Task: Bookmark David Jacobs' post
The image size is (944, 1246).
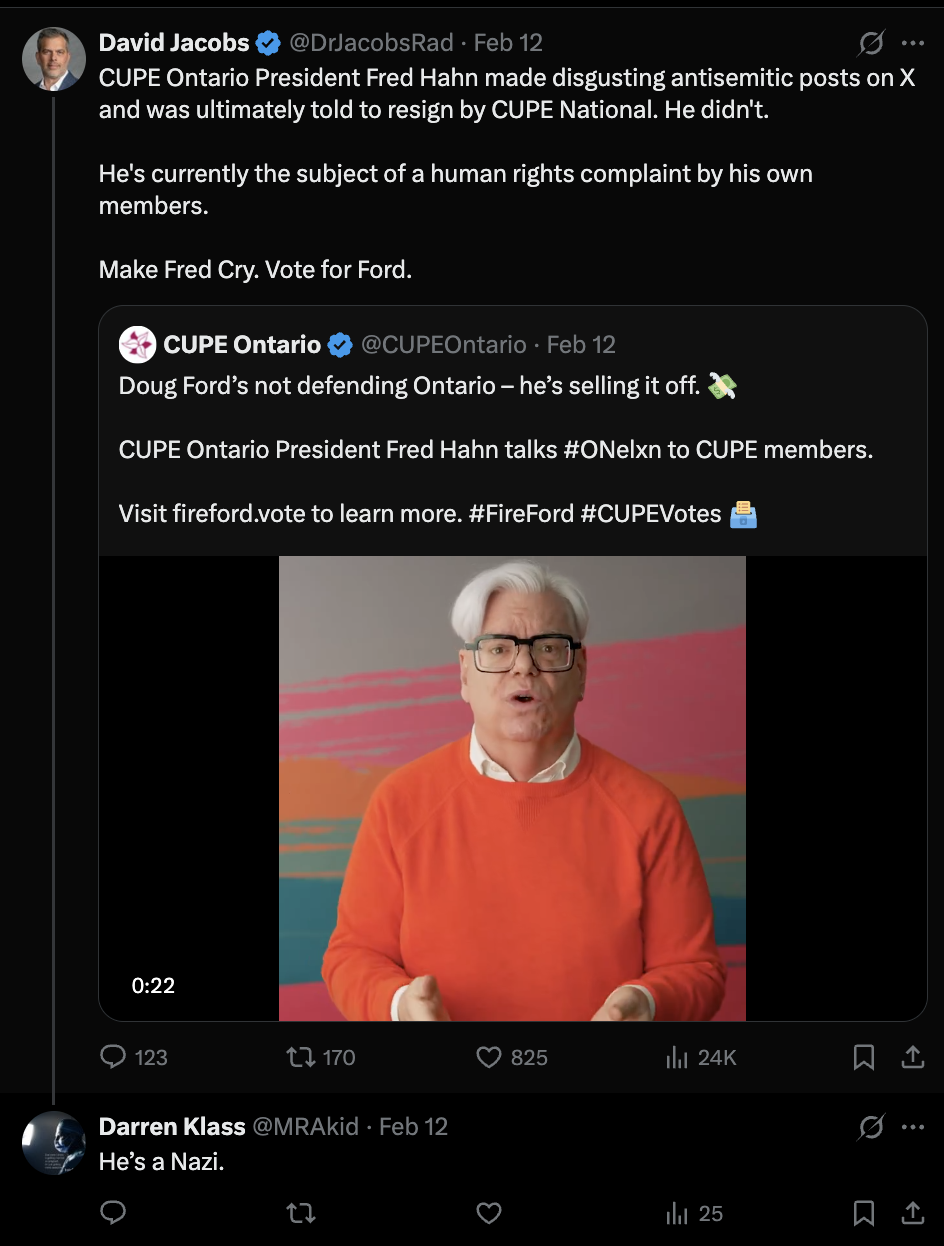Action: pyautogui.click(x=864, y=1057)
